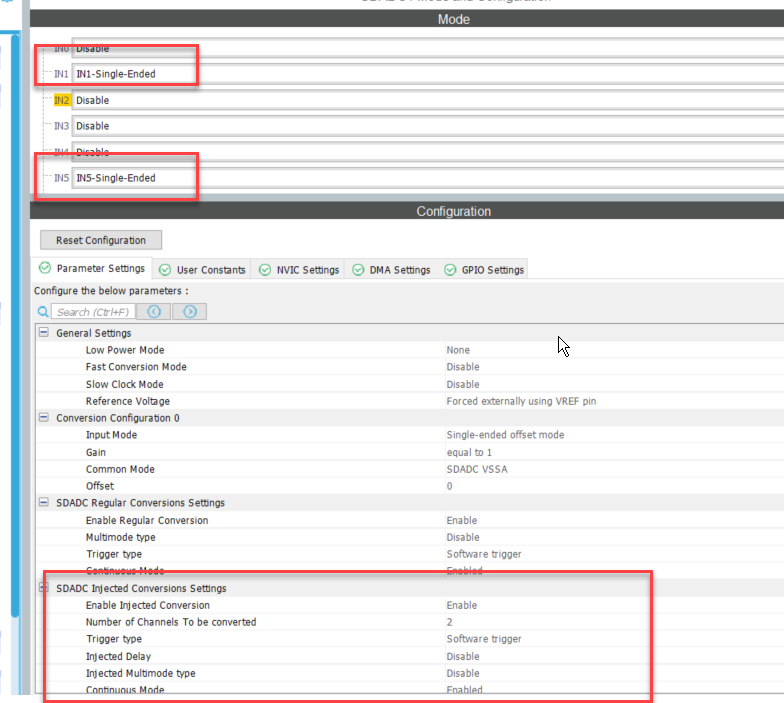Click the left panel blue vertical scrollbar
The height and width of the screenshot is (703, 784).
click(x=15, y=325)
